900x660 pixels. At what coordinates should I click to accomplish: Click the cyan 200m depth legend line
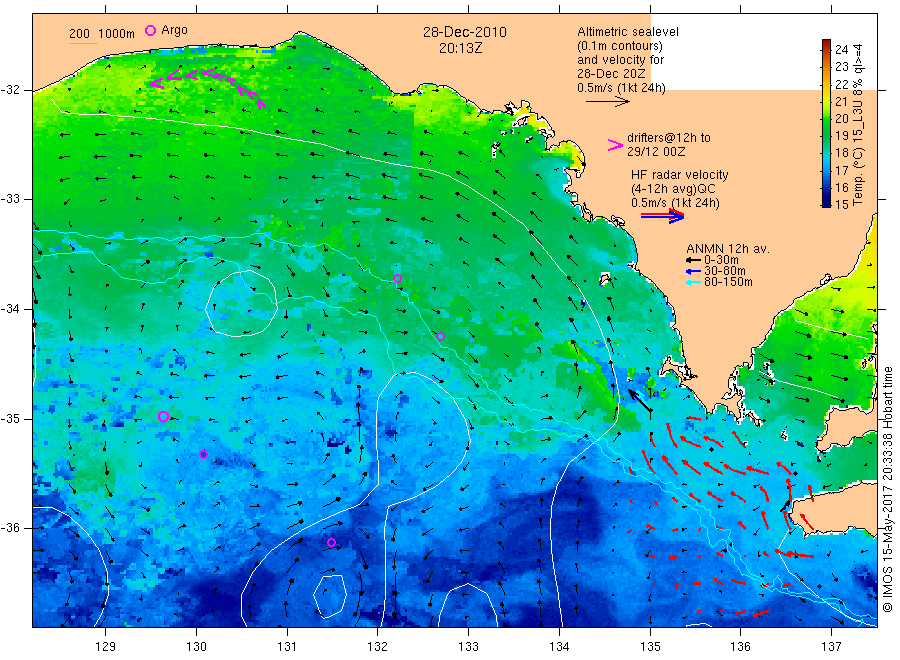coord(83,43)
